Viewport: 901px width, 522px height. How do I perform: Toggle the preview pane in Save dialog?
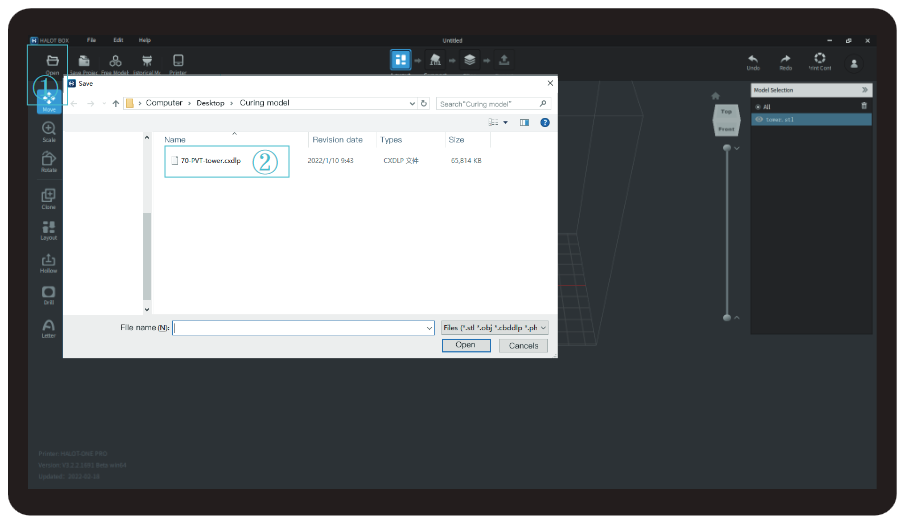click(x=524, y=122)
